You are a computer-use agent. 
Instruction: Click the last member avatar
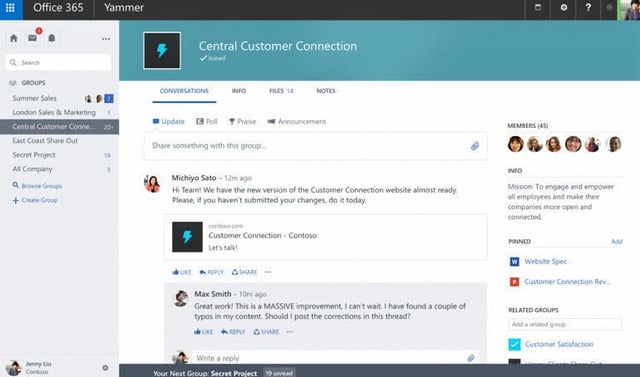click(614, 144)
